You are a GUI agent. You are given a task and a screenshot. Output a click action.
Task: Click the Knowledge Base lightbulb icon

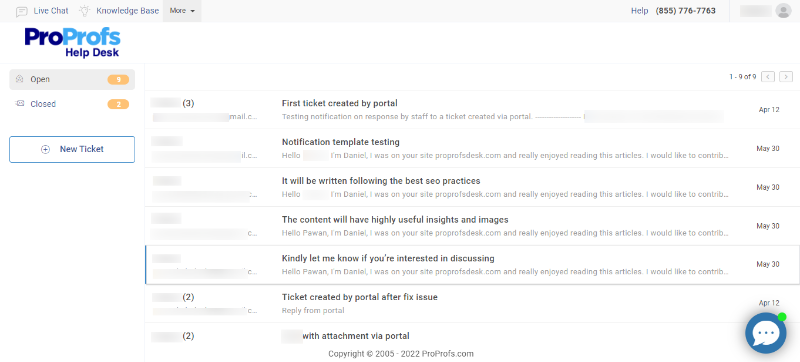(84, 11)
